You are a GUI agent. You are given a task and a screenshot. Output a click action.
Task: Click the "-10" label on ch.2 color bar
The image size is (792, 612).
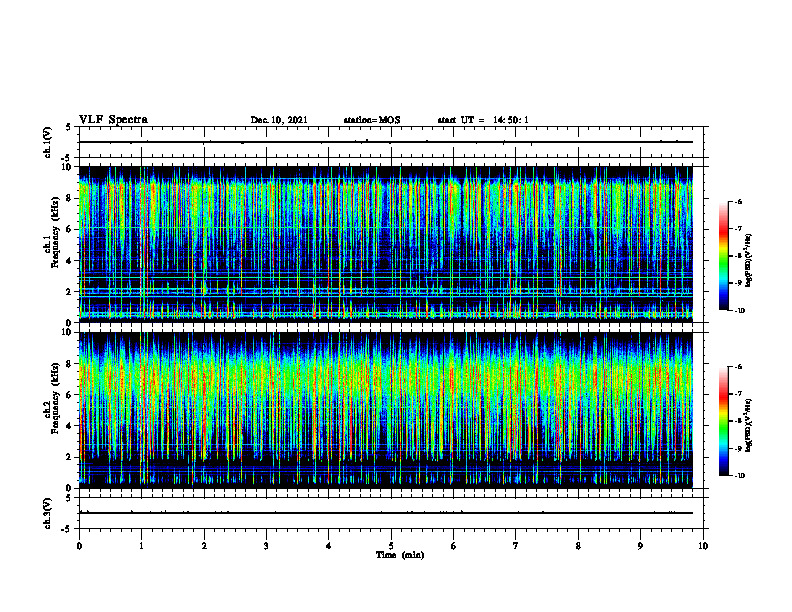[x=739, y=476]
